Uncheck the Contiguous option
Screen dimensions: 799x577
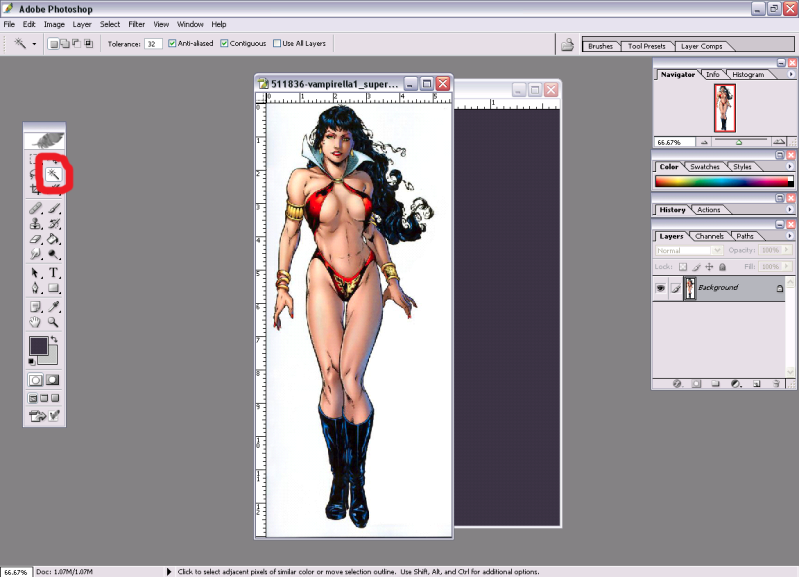point(224,43)
